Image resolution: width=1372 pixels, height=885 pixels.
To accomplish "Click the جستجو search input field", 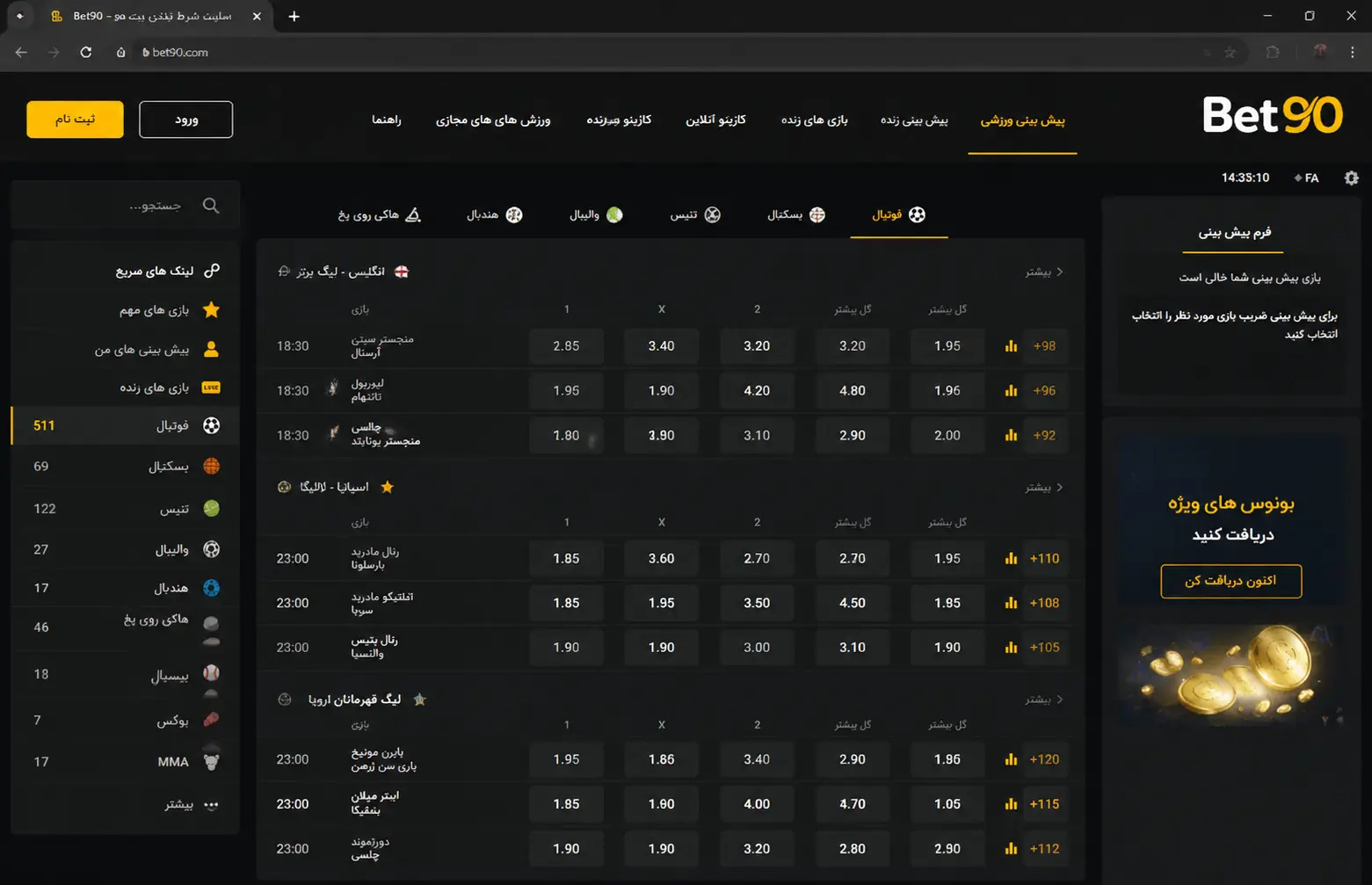I will click(x=126, y=206).
